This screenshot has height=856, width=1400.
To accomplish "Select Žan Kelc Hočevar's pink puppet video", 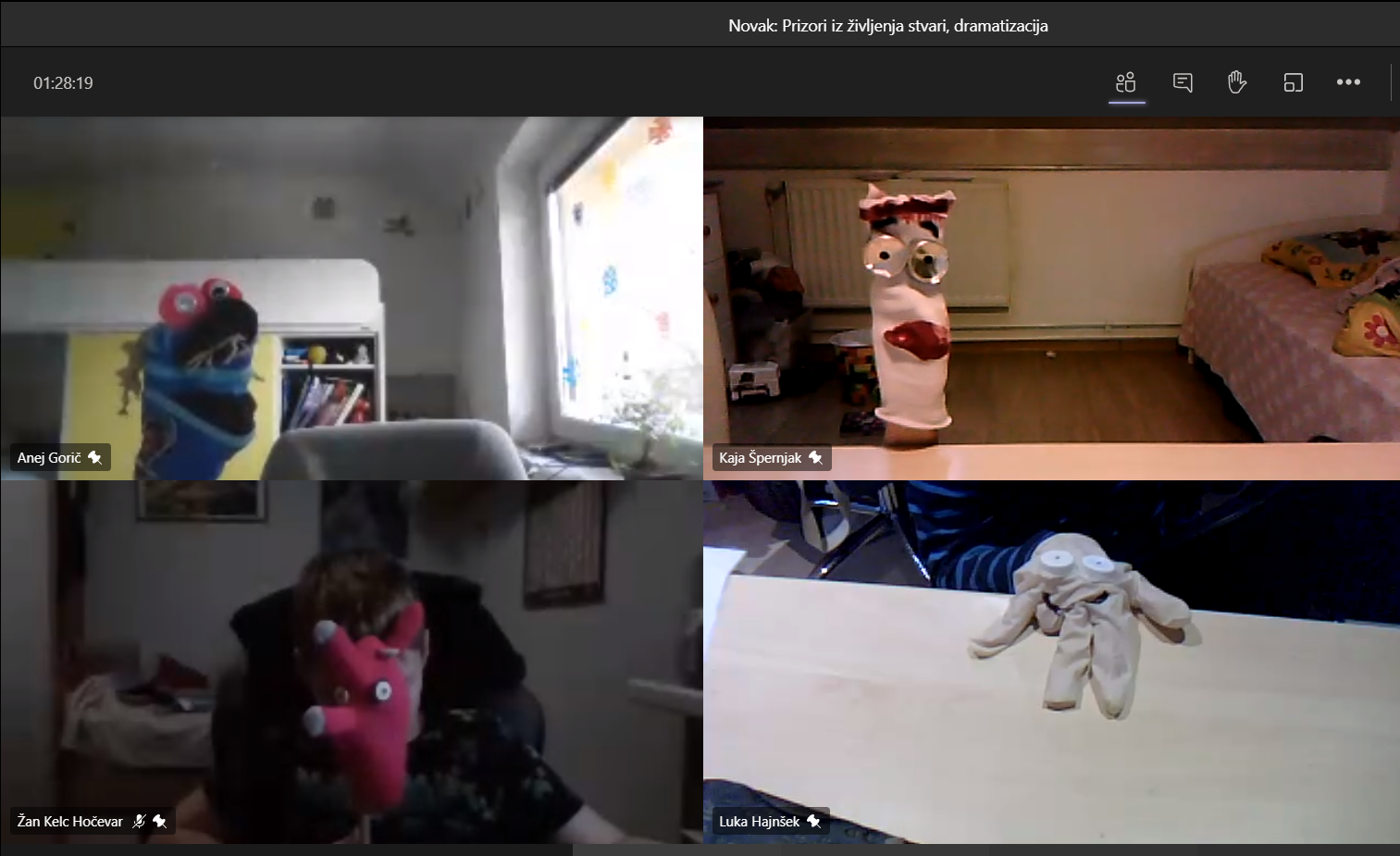I will [352, 662].
